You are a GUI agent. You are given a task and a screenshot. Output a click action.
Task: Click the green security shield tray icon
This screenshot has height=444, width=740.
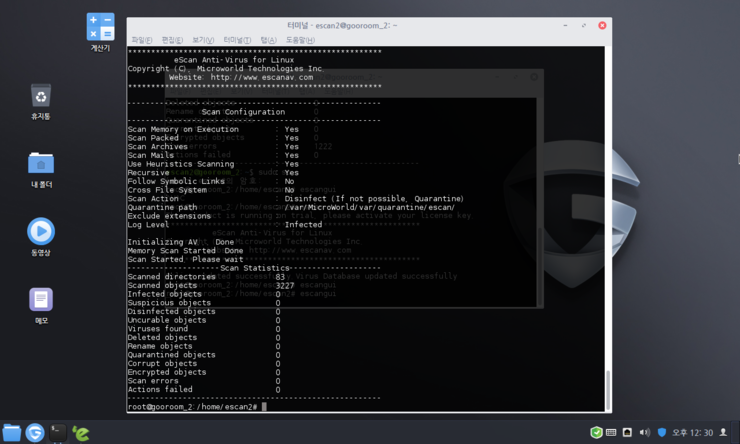(x=596, y=432)
